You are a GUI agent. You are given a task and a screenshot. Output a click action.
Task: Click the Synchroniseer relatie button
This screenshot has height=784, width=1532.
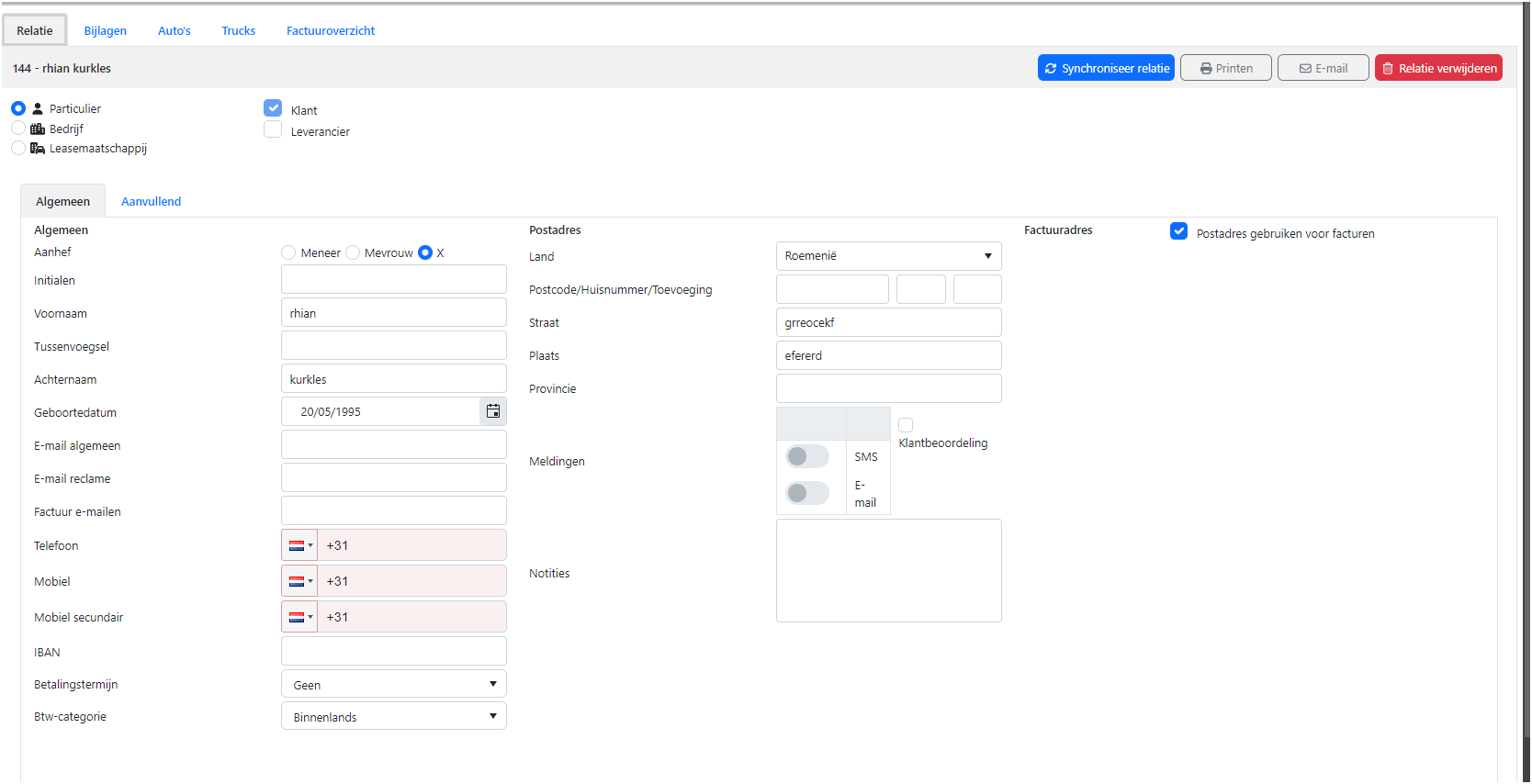[1106, 68]
